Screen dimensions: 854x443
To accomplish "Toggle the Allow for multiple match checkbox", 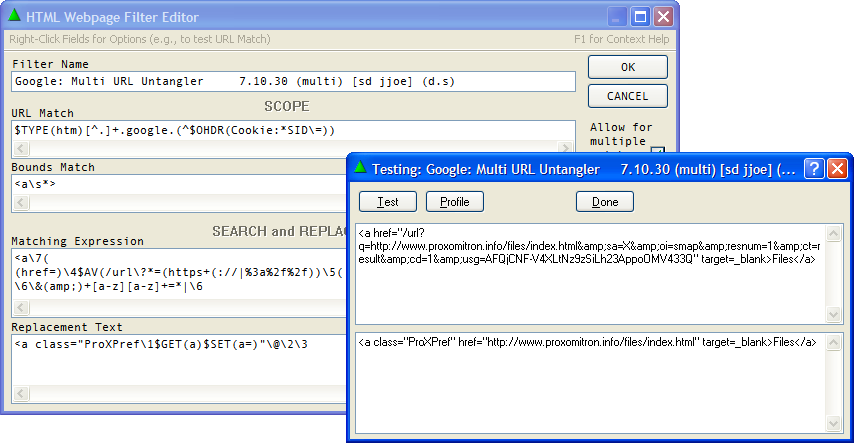I will click(657, 151).
